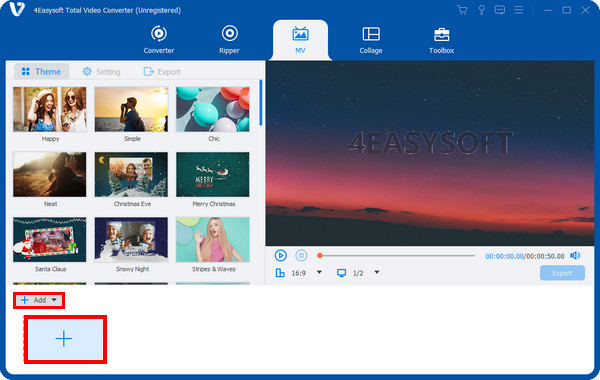
Task: Click the 1/2 quality value
Action: [358, 273]
